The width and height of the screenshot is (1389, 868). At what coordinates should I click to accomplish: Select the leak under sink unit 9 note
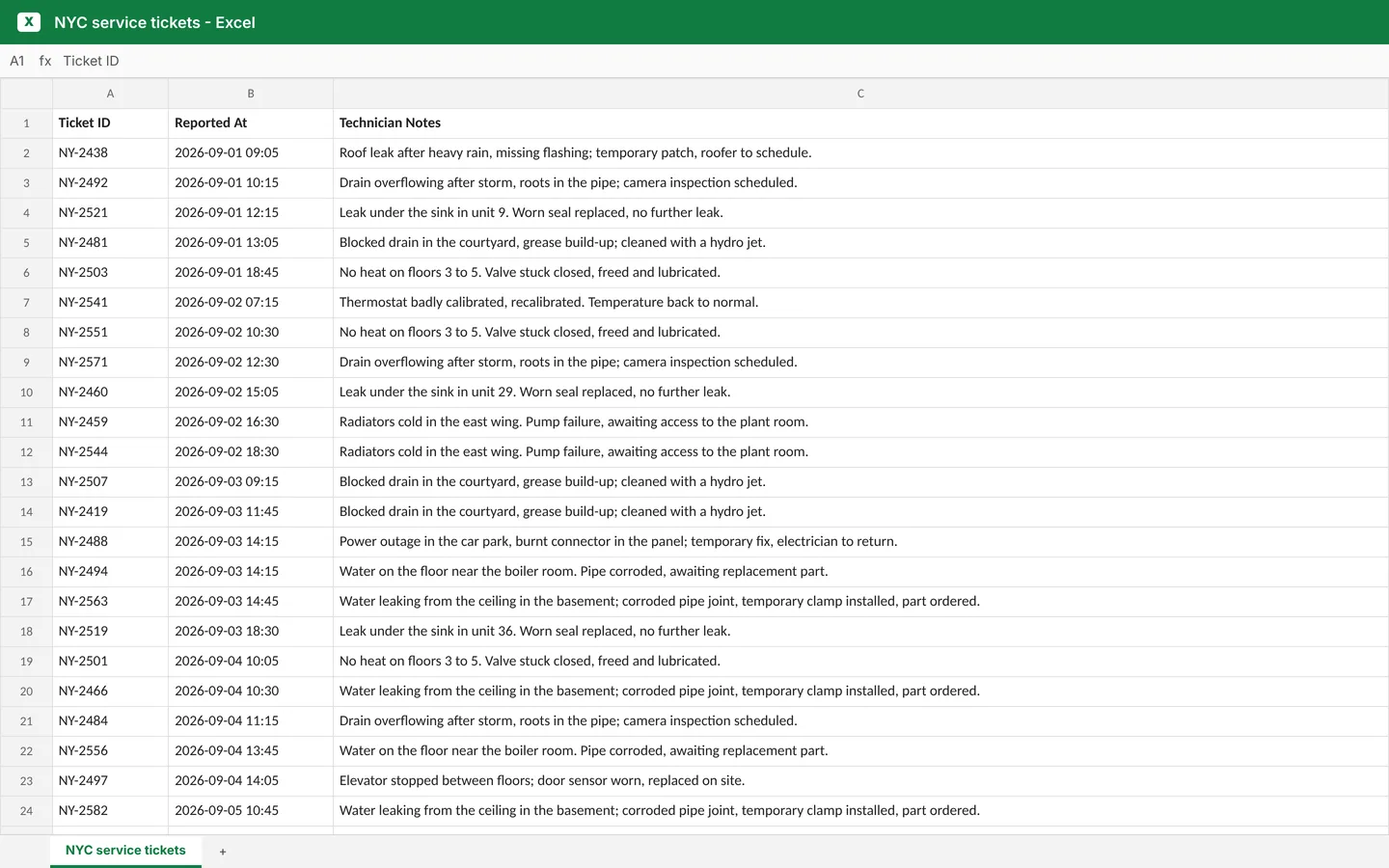pos(860,213)
